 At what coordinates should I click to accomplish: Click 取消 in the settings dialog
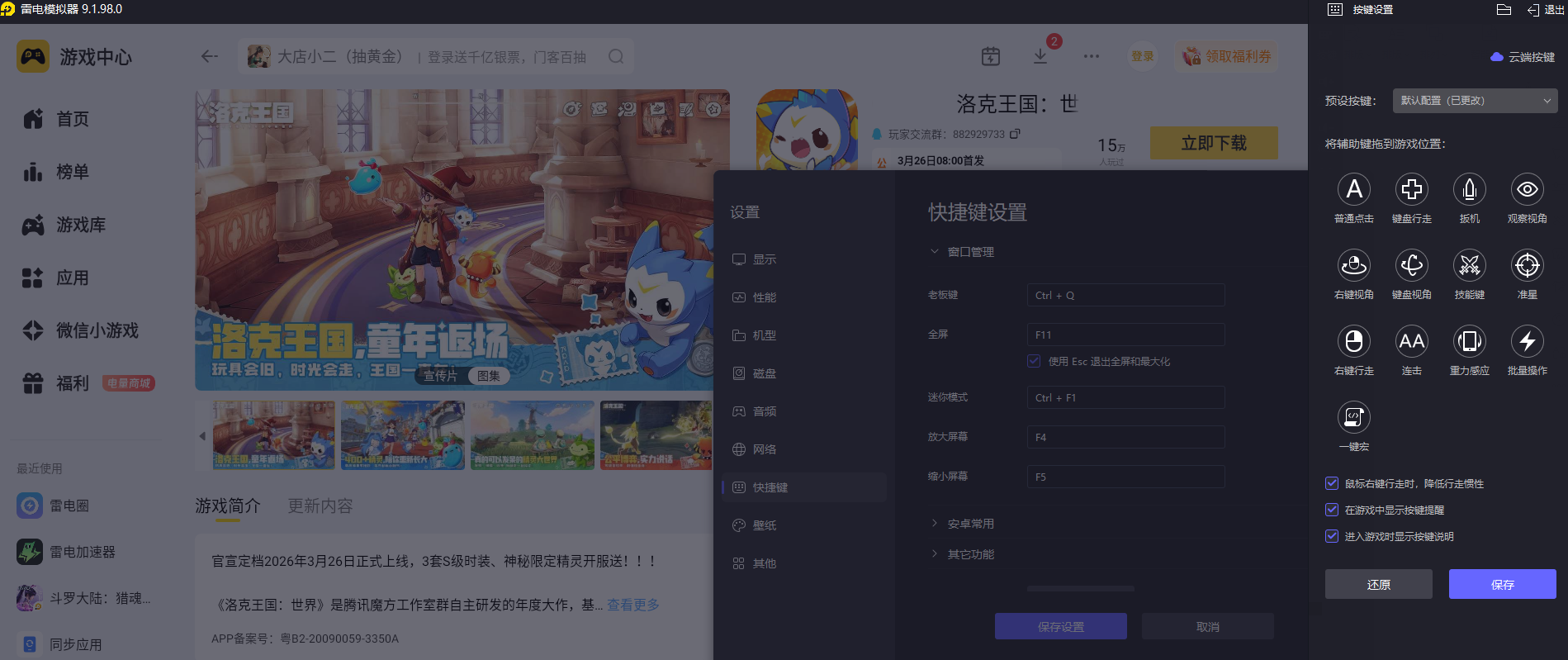(1208, 626)
